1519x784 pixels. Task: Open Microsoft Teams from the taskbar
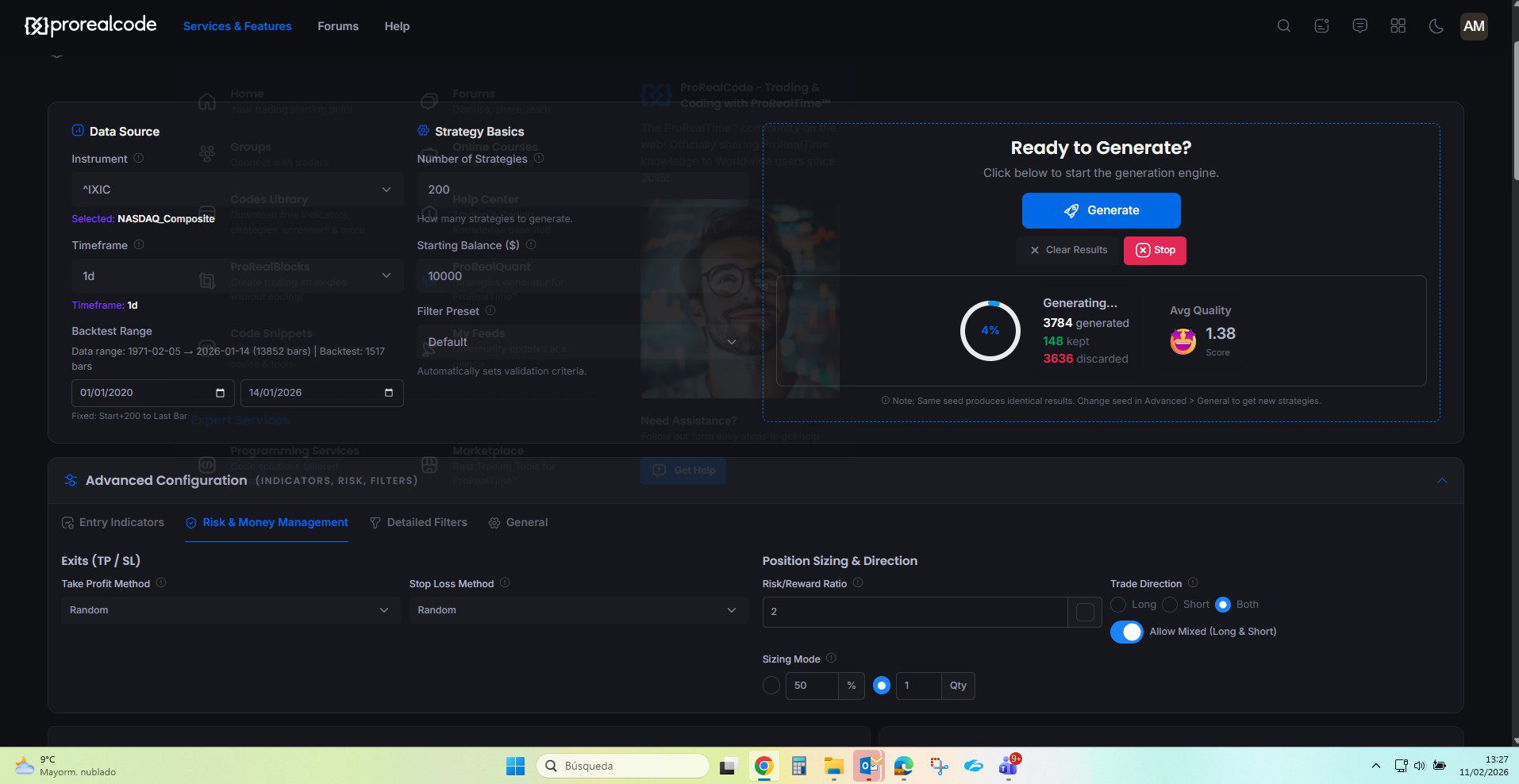1009,766
